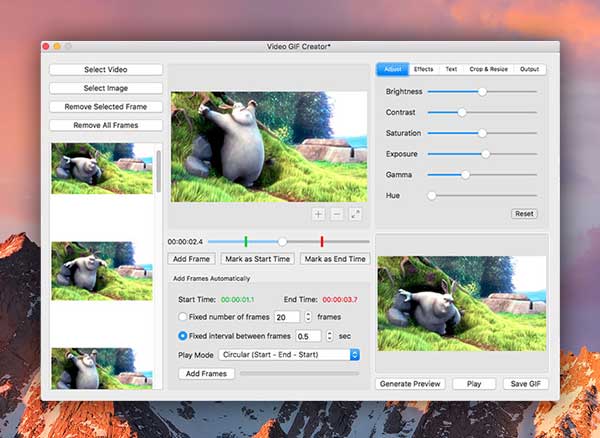
Task: Click the Reset adjustments button
Action: pyautogui.click(x=524, y=213)
